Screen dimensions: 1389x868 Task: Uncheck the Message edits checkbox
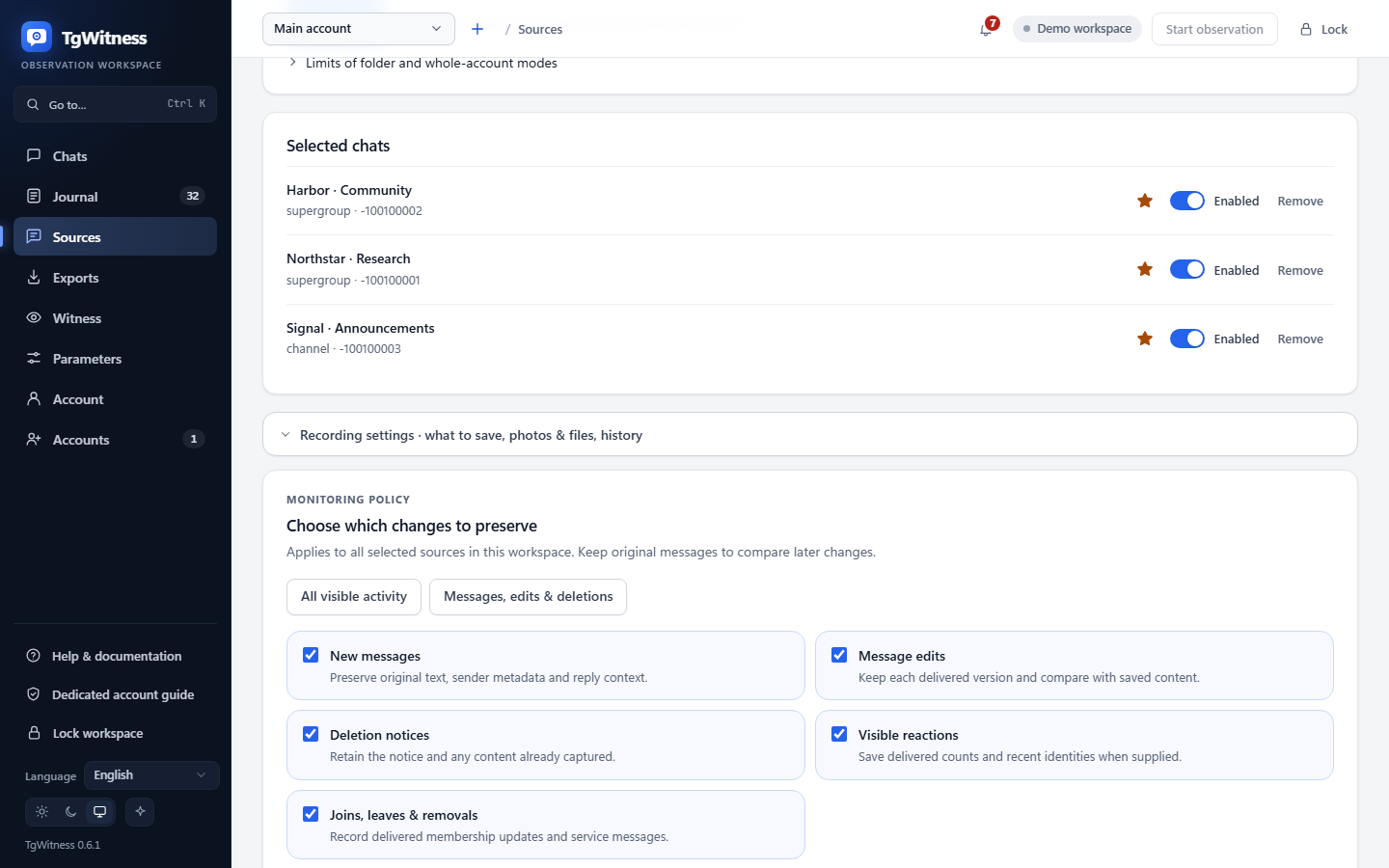[839, 655]
